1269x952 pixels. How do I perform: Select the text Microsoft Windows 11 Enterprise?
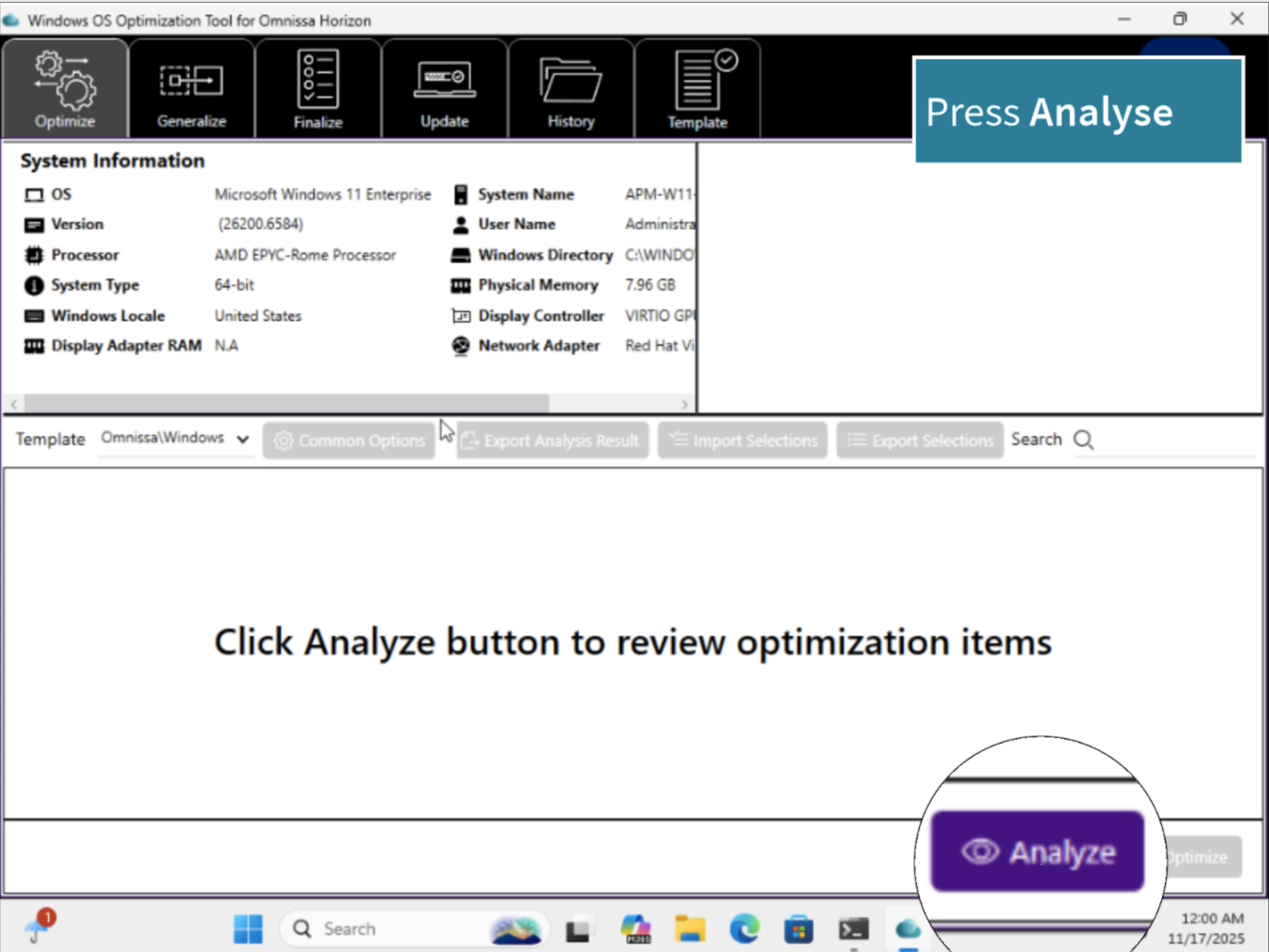323,195
